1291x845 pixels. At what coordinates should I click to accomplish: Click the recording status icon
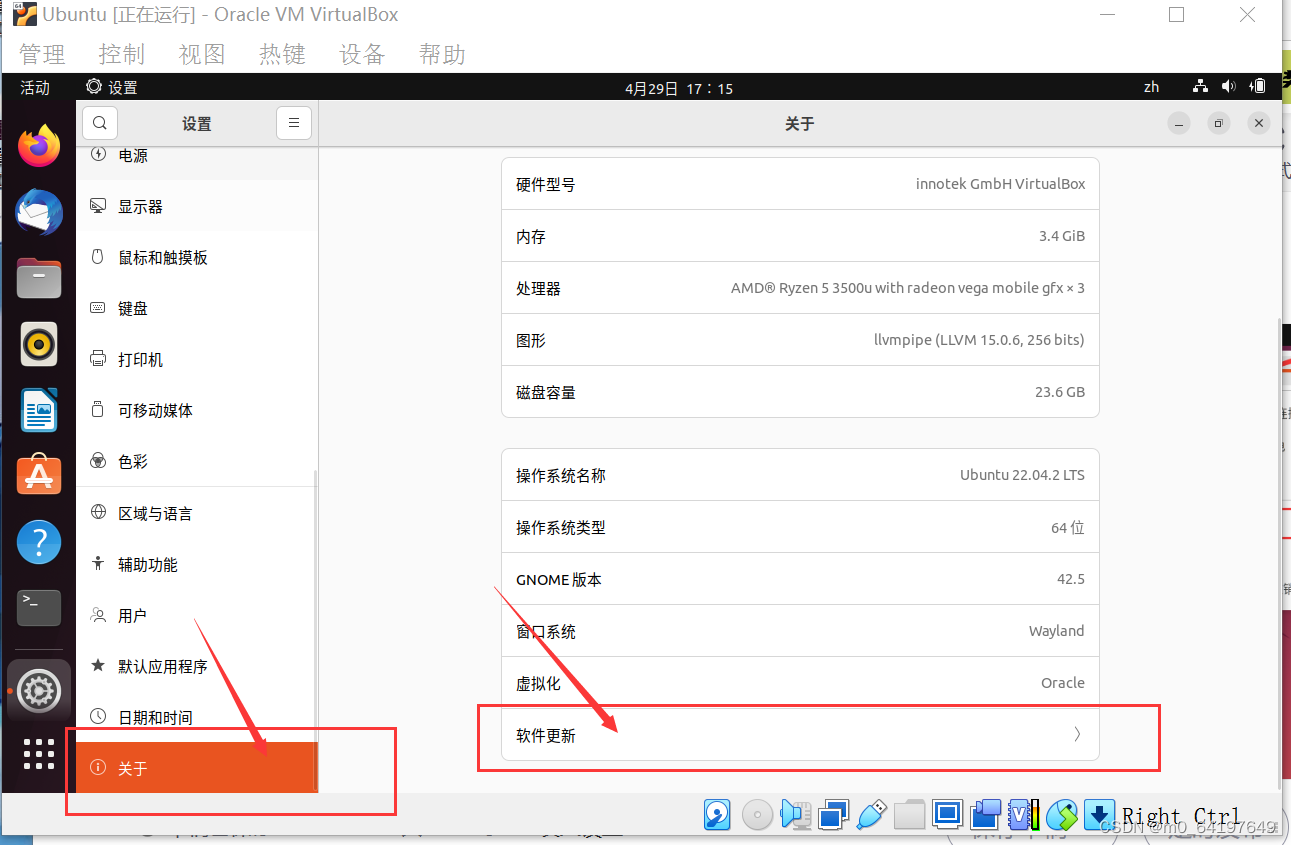[x=986, y=815]
